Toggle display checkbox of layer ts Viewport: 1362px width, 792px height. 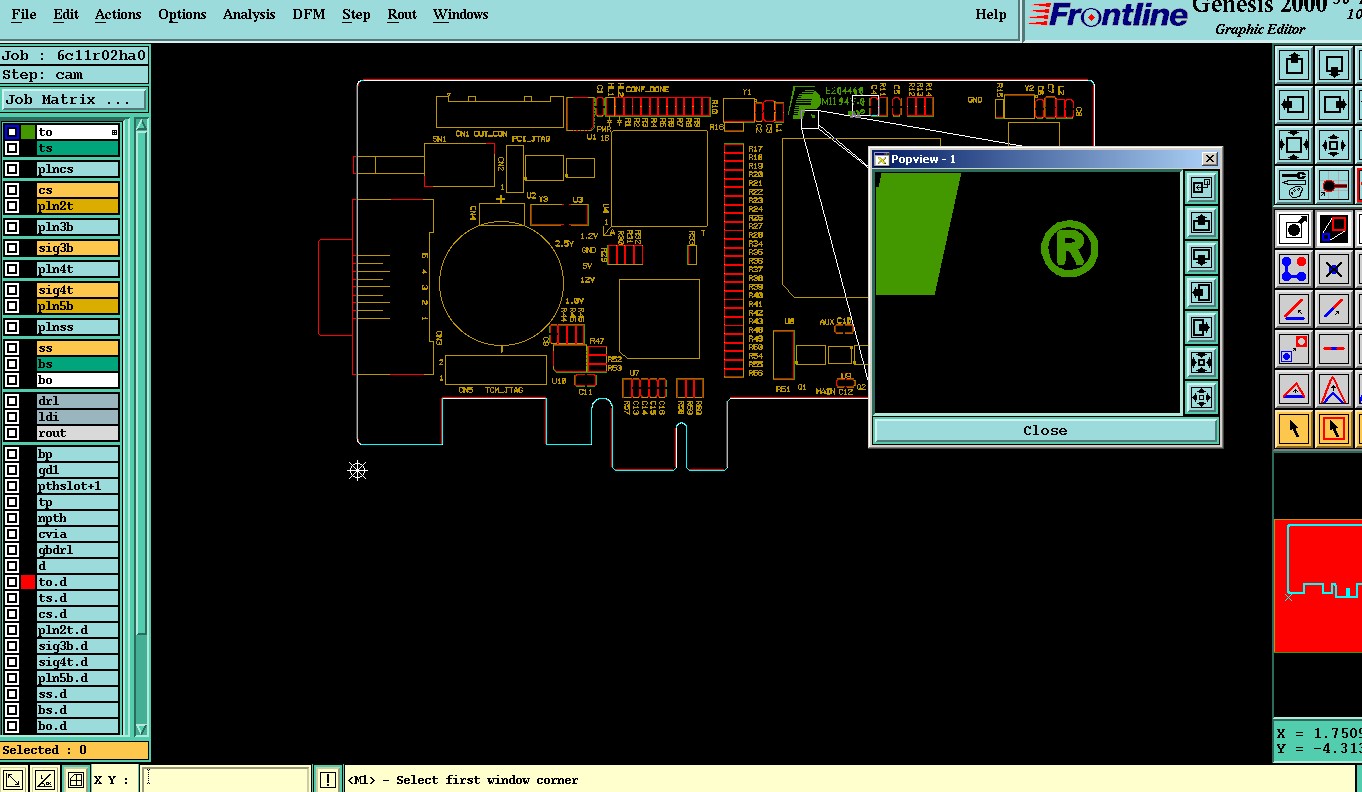12,148
